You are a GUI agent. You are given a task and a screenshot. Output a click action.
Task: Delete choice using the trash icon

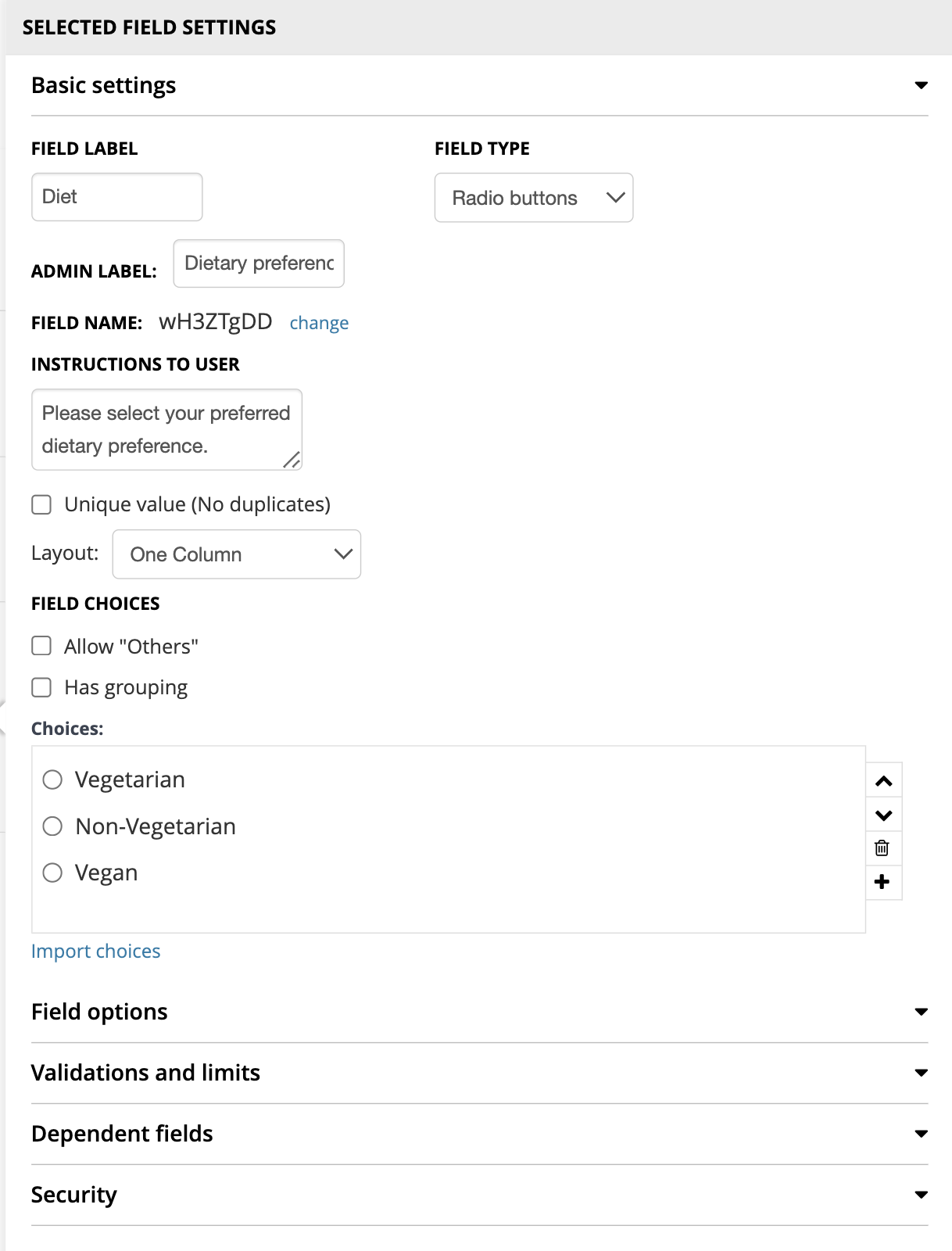point(882,848)
